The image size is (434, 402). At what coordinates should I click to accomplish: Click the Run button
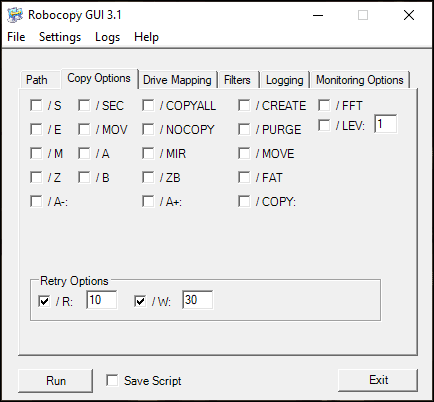tap(56, 380)
